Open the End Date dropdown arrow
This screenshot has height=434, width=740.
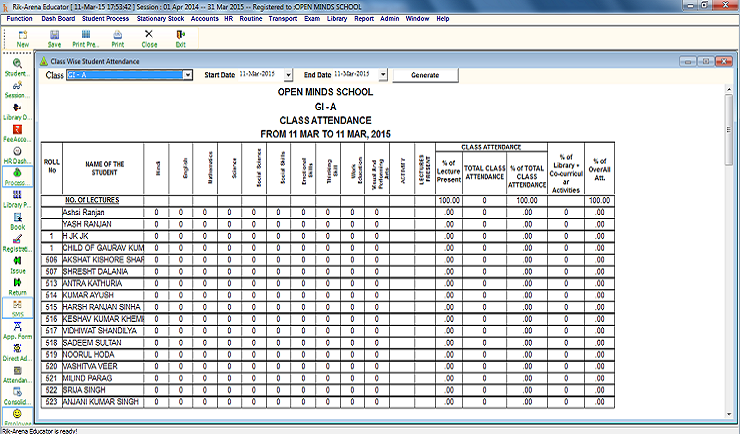[x=381, y=75]
